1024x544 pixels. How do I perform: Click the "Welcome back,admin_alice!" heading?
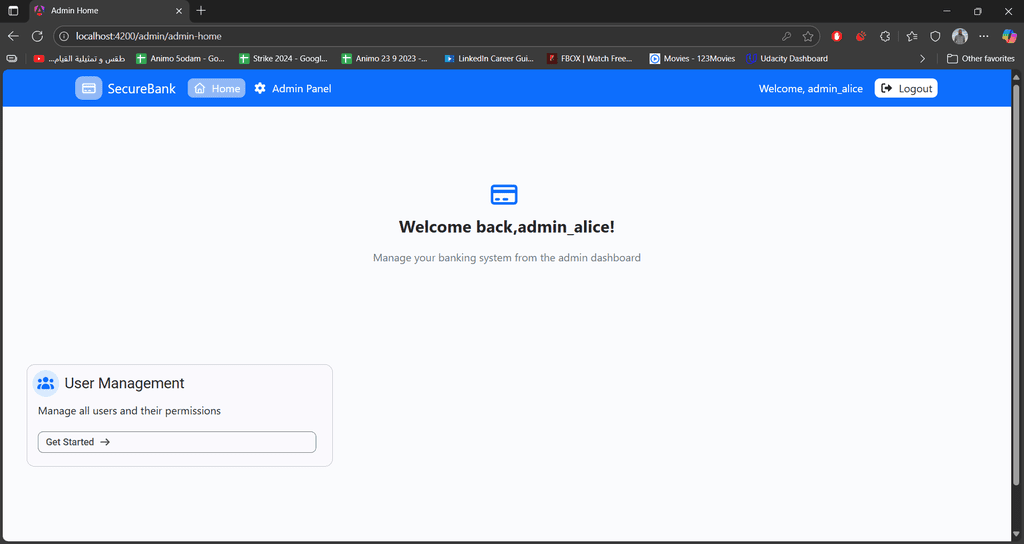point(507,227)
